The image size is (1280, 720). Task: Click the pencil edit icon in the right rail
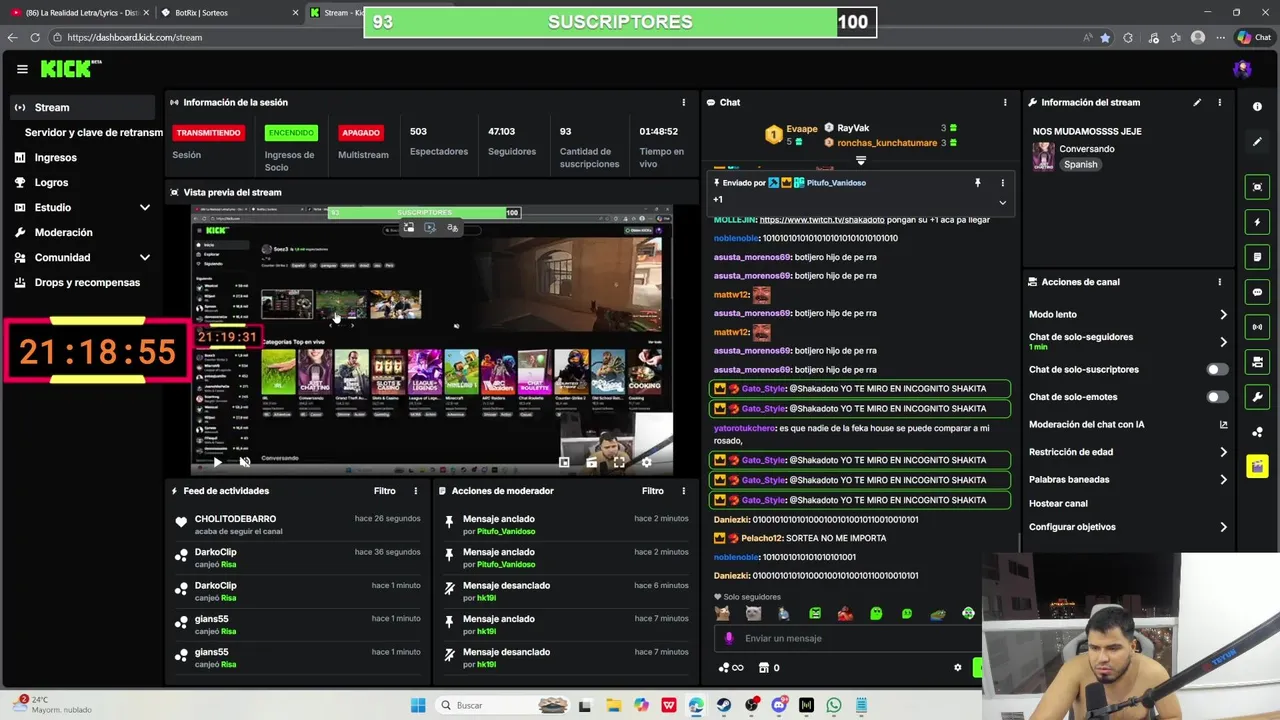(1257, 142)
